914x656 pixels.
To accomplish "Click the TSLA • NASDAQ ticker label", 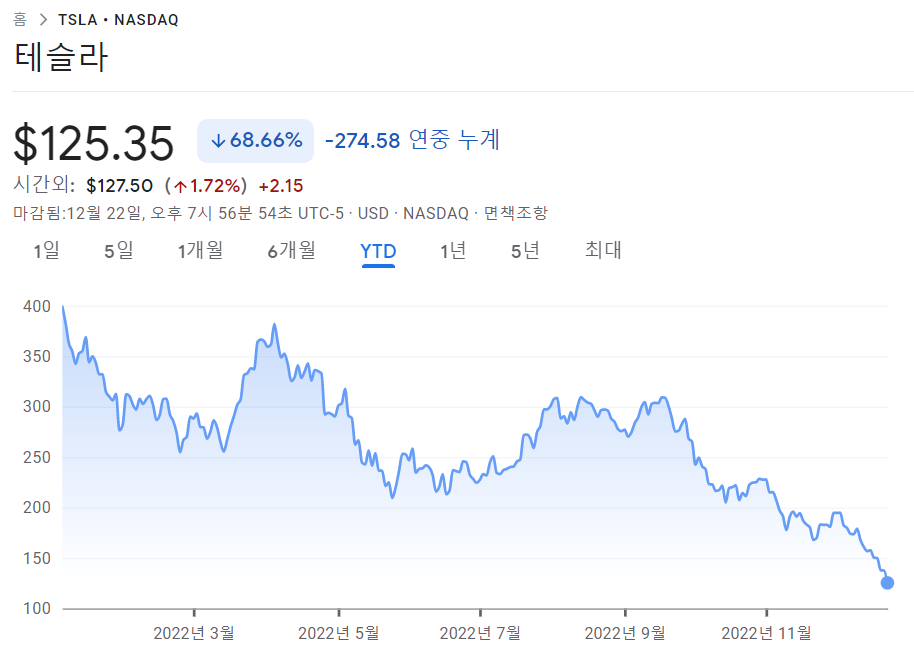I will 118,20.
